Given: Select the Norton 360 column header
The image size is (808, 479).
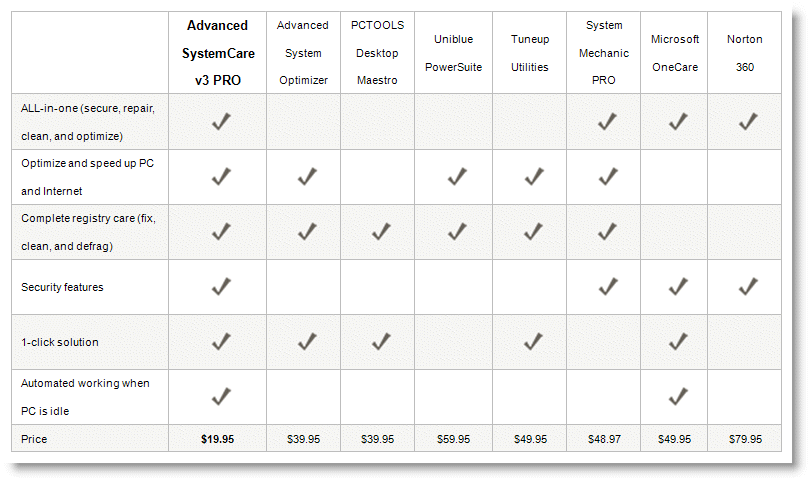Looking at the screenshot, I should tap(745, 53).
